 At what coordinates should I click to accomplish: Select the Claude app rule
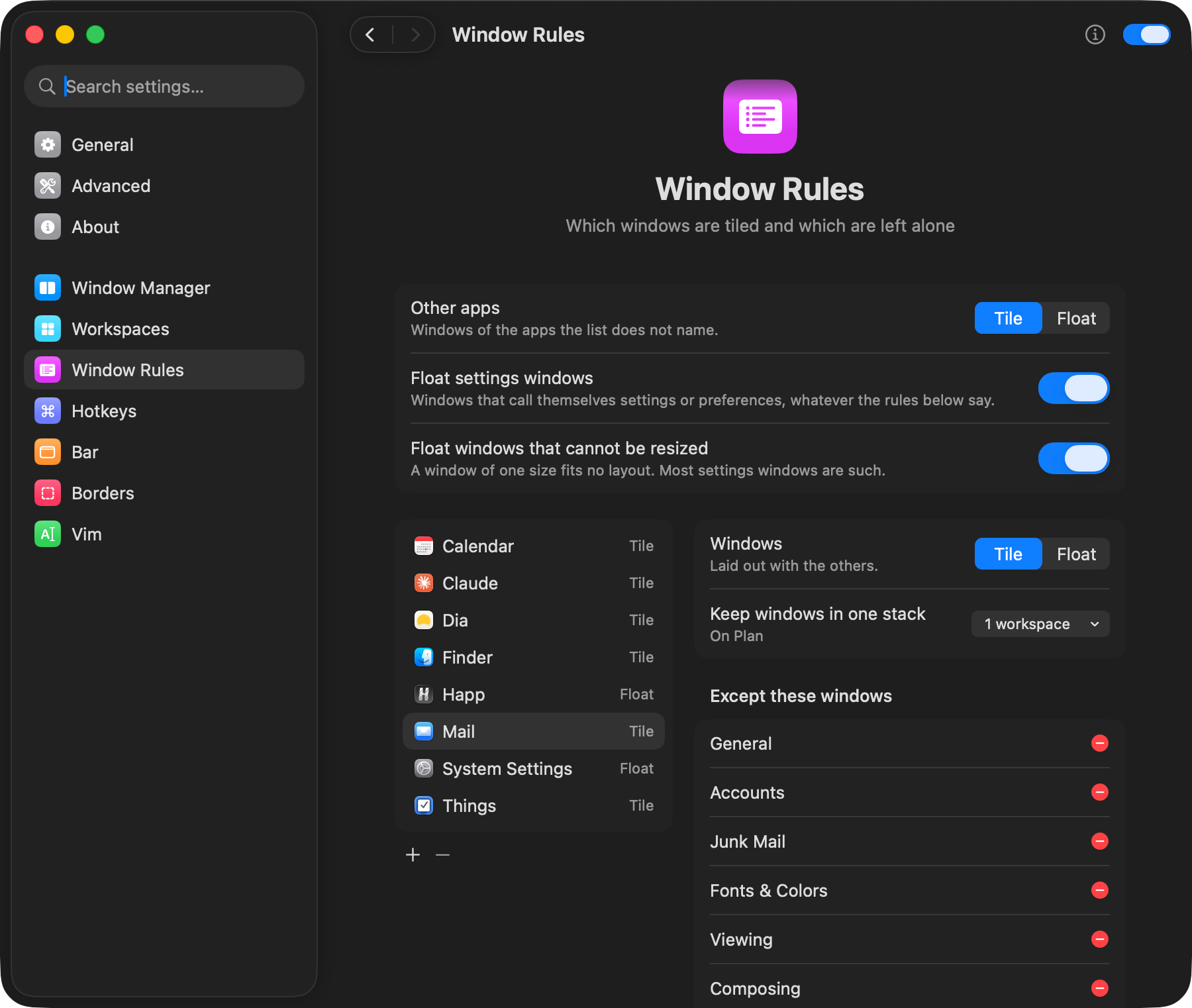pos(534,583)
